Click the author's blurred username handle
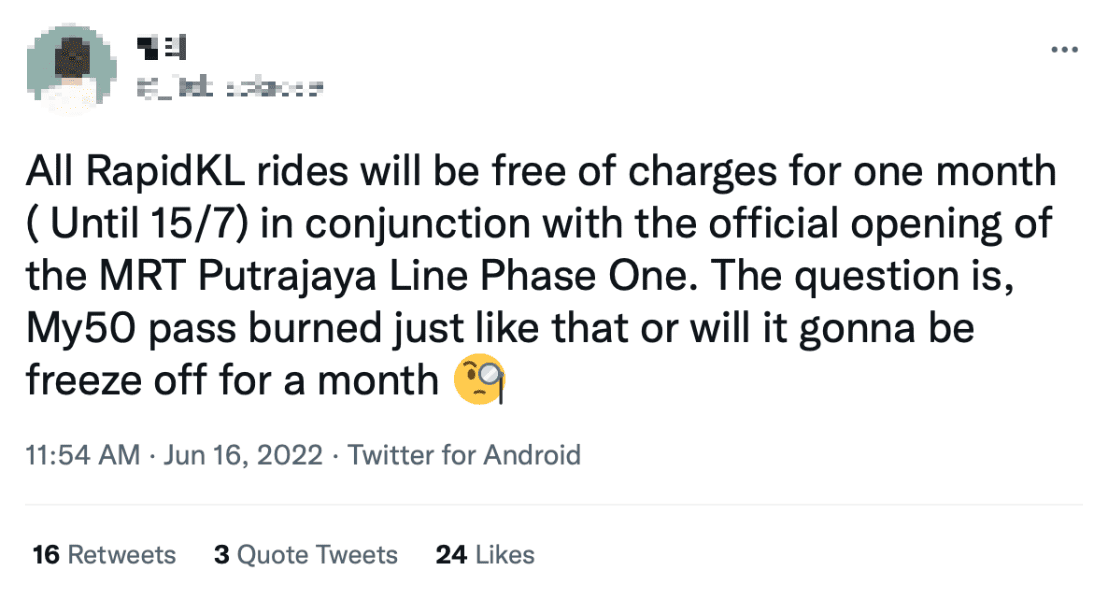This screenshot has width=1108, height=604. (231, 90)
